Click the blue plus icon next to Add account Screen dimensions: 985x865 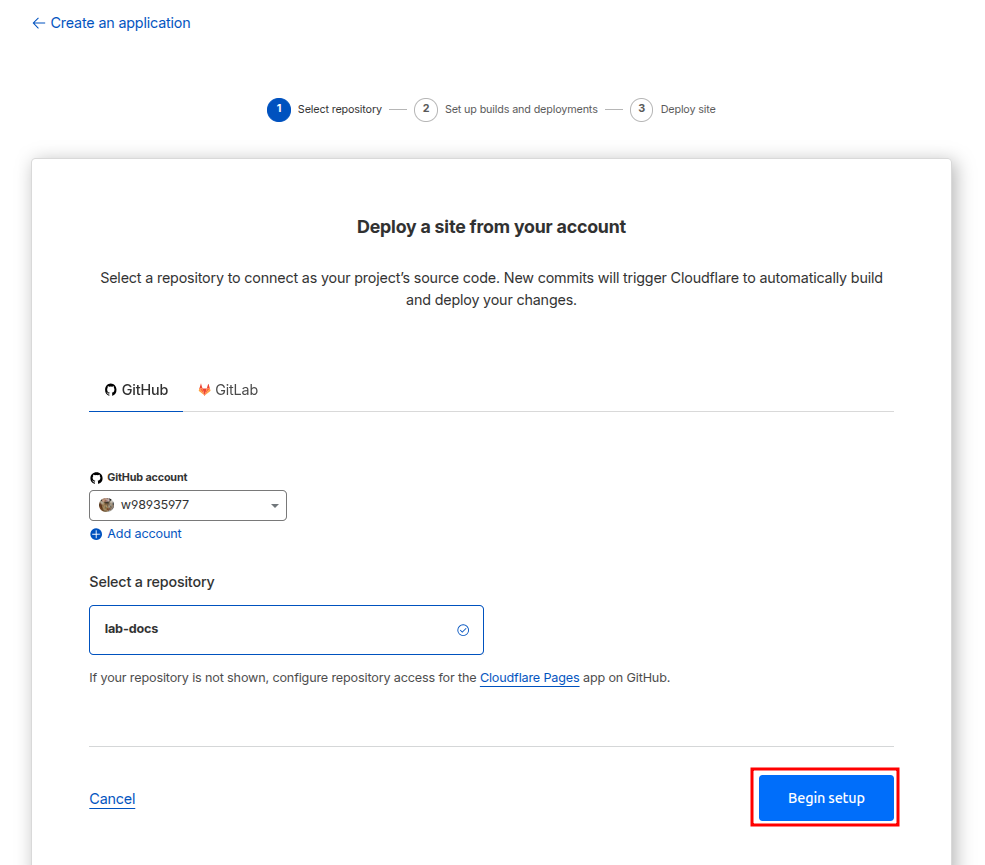click(95, 534)
